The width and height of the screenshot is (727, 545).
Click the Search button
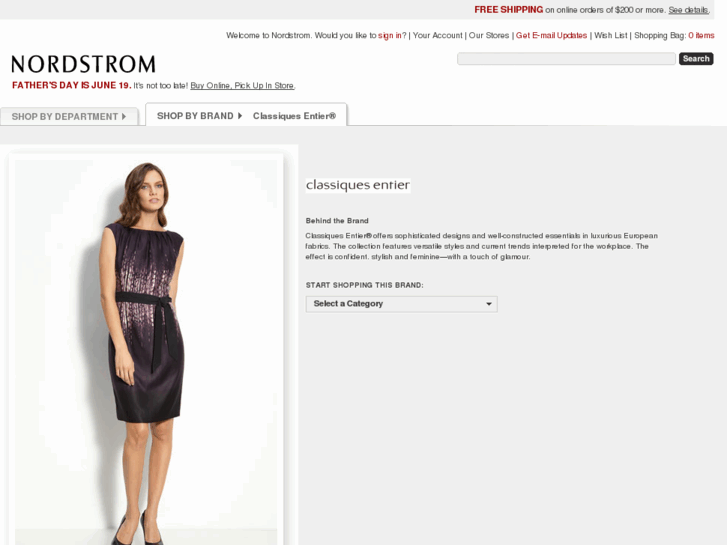(696, 59)
